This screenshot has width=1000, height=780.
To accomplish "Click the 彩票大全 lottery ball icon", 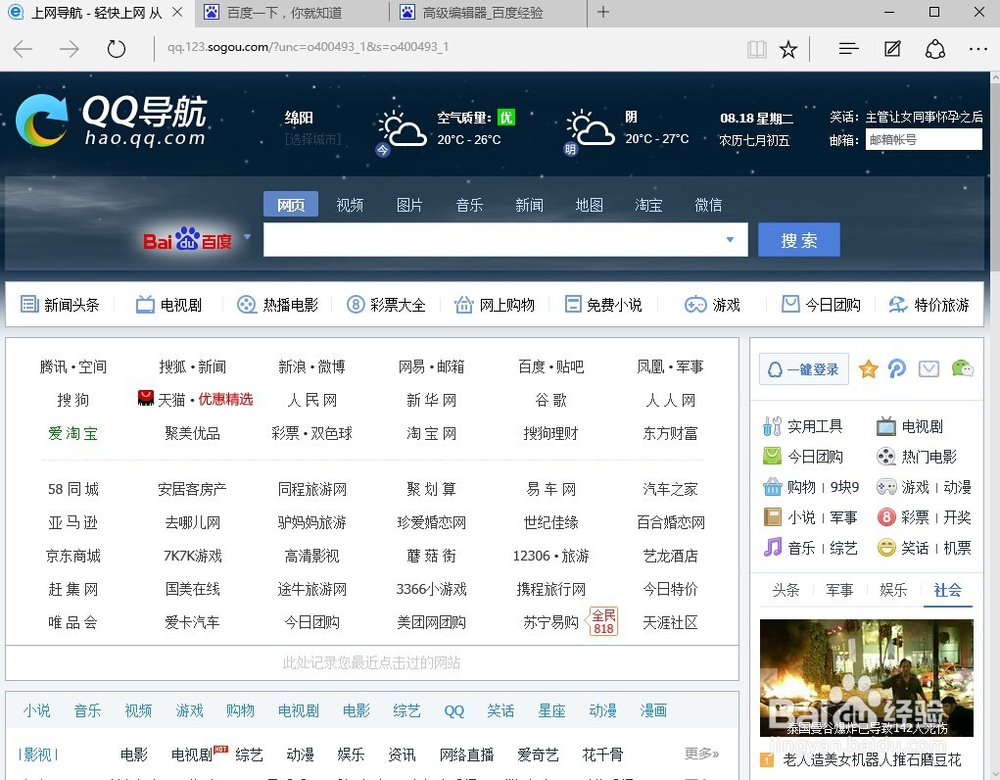I will [355, 304].
